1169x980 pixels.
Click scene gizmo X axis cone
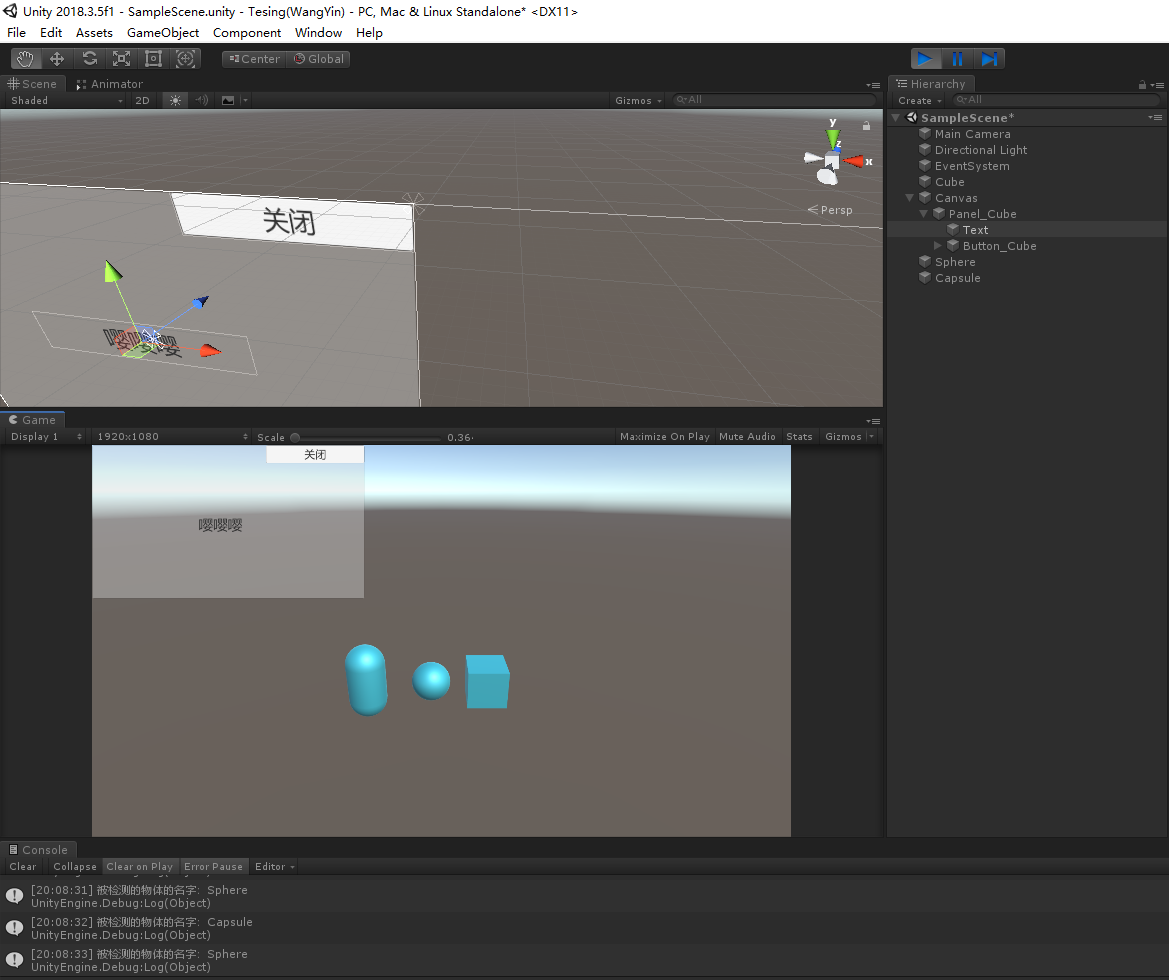pos(854,161)
